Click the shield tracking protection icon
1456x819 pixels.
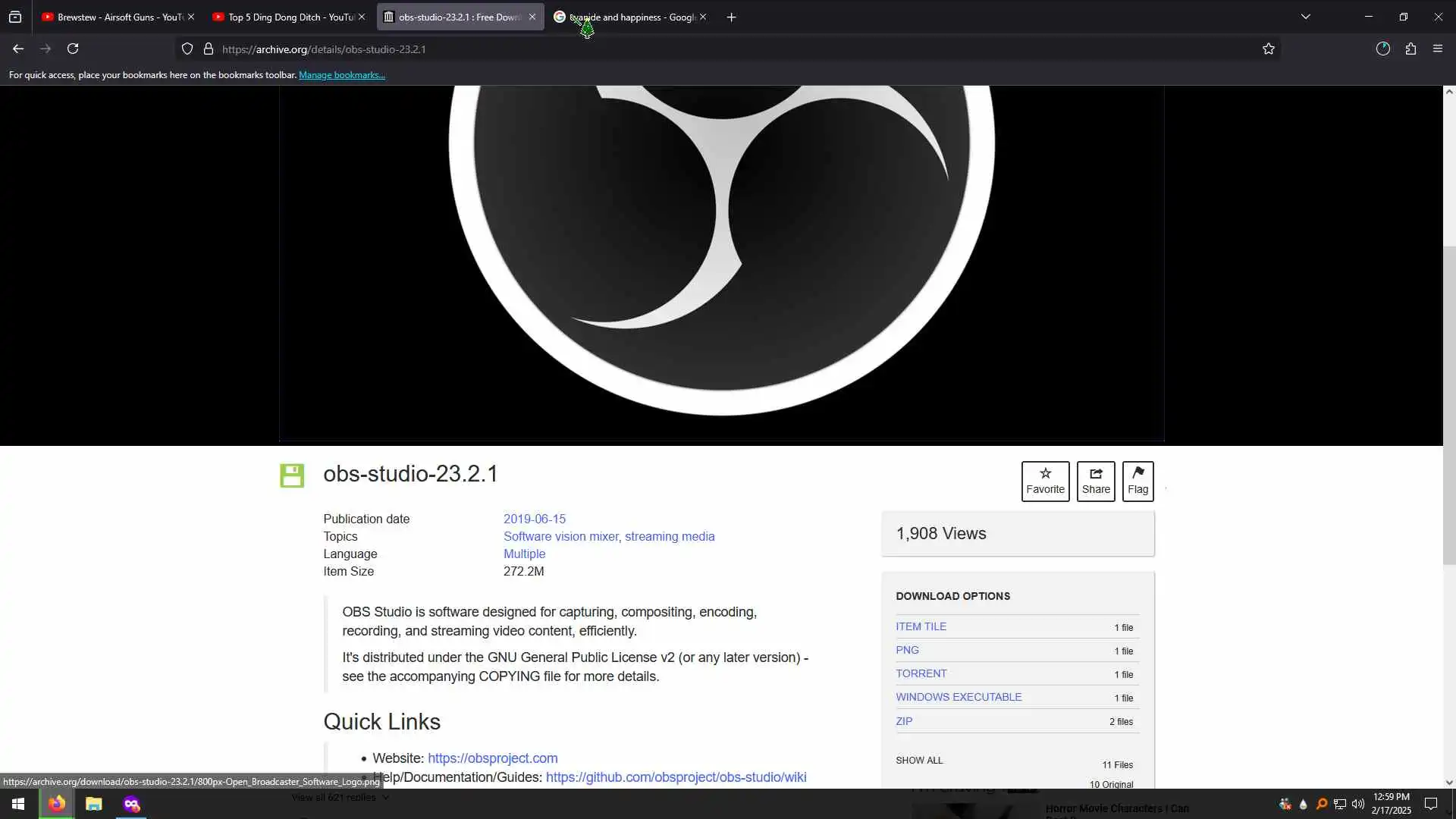tap(187, 49)
